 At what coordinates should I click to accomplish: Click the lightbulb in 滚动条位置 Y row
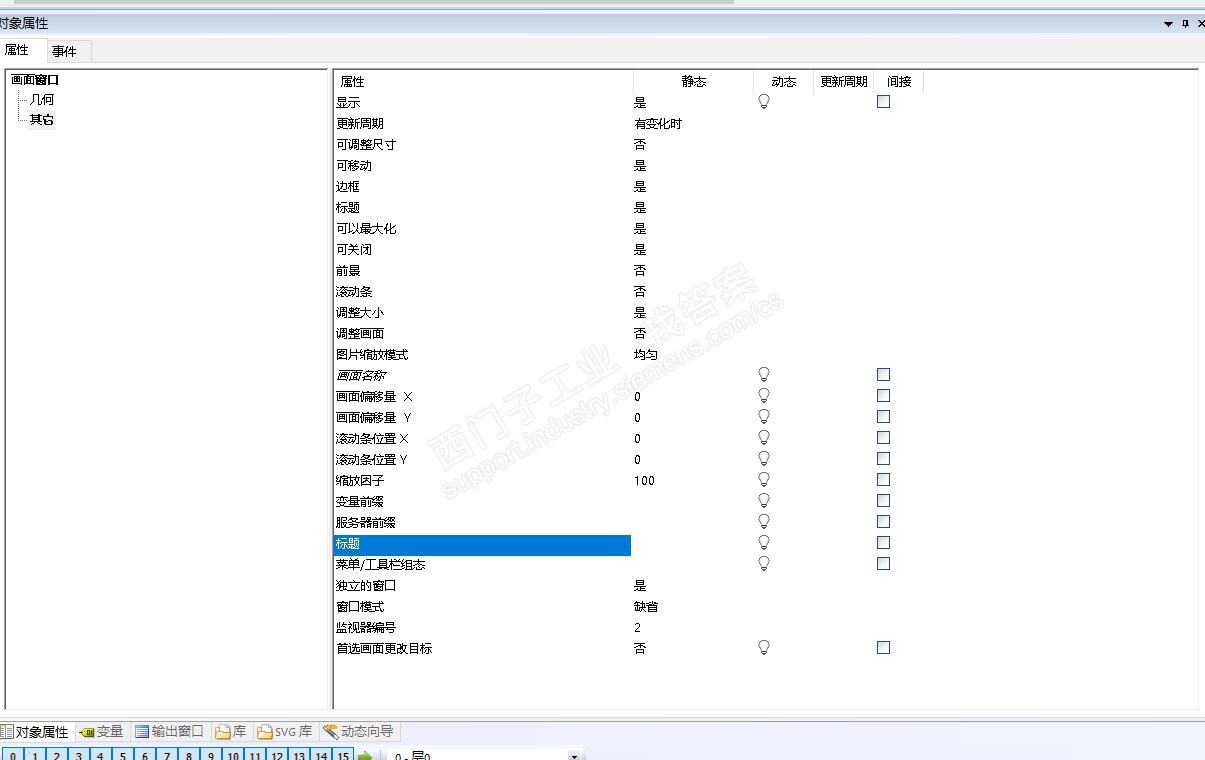tap(764, 459)
